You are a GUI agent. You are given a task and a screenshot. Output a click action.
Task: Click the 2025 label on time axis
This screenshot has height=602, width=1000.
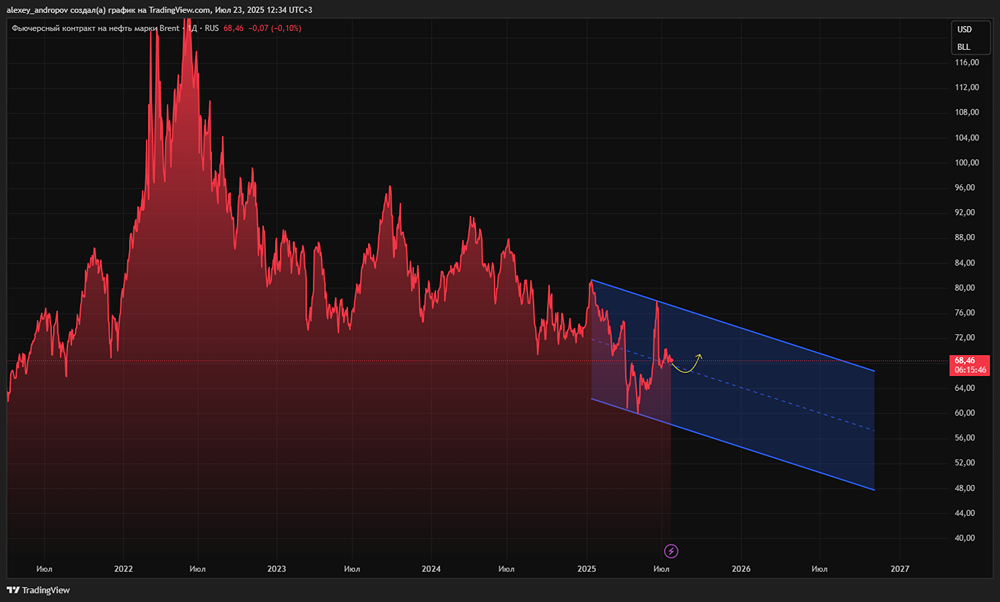pyautogui.click(x=586, y=569)
